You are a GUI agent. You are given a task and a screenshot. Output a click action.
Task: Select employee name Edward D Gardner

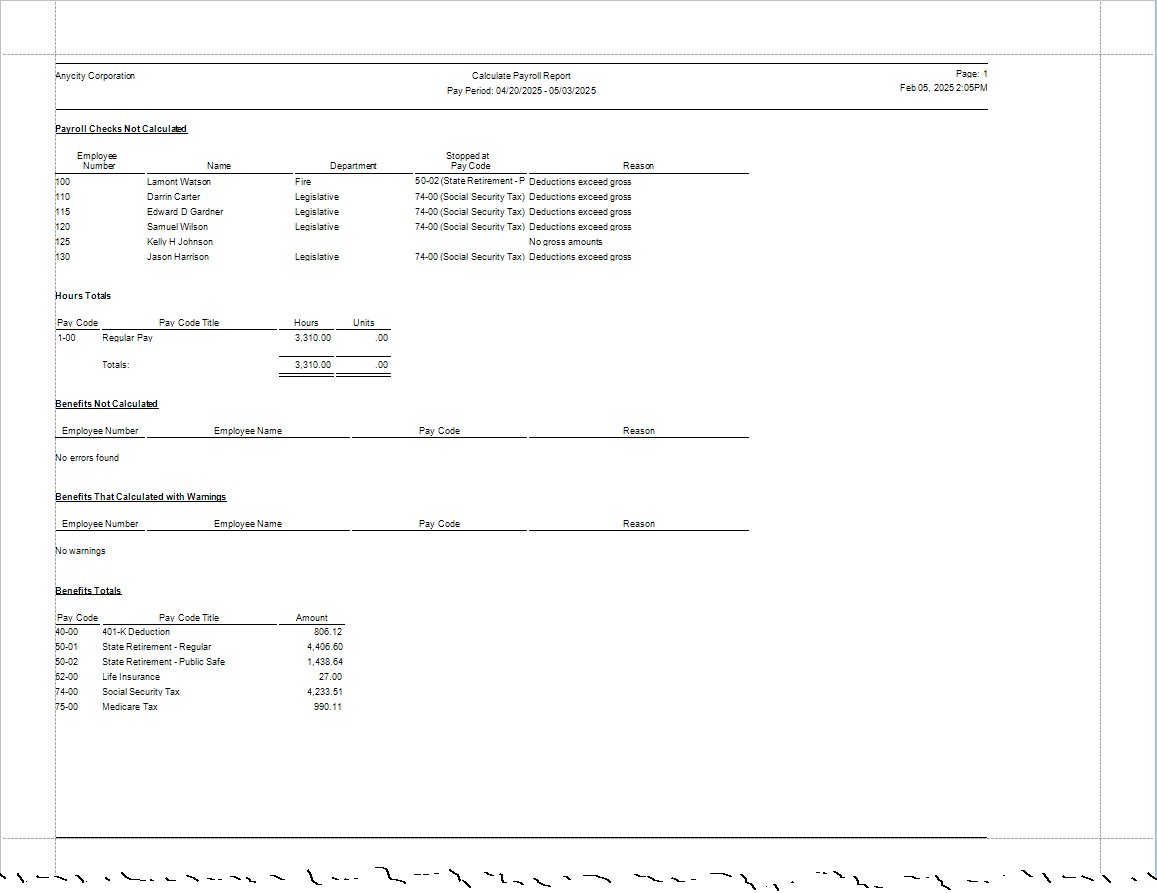tap(184, 212)
